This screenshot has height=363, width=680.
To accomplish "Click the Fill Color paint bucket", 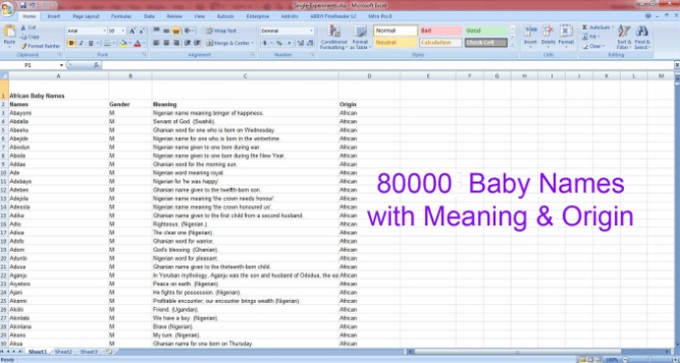I will (x=123, y=43).
